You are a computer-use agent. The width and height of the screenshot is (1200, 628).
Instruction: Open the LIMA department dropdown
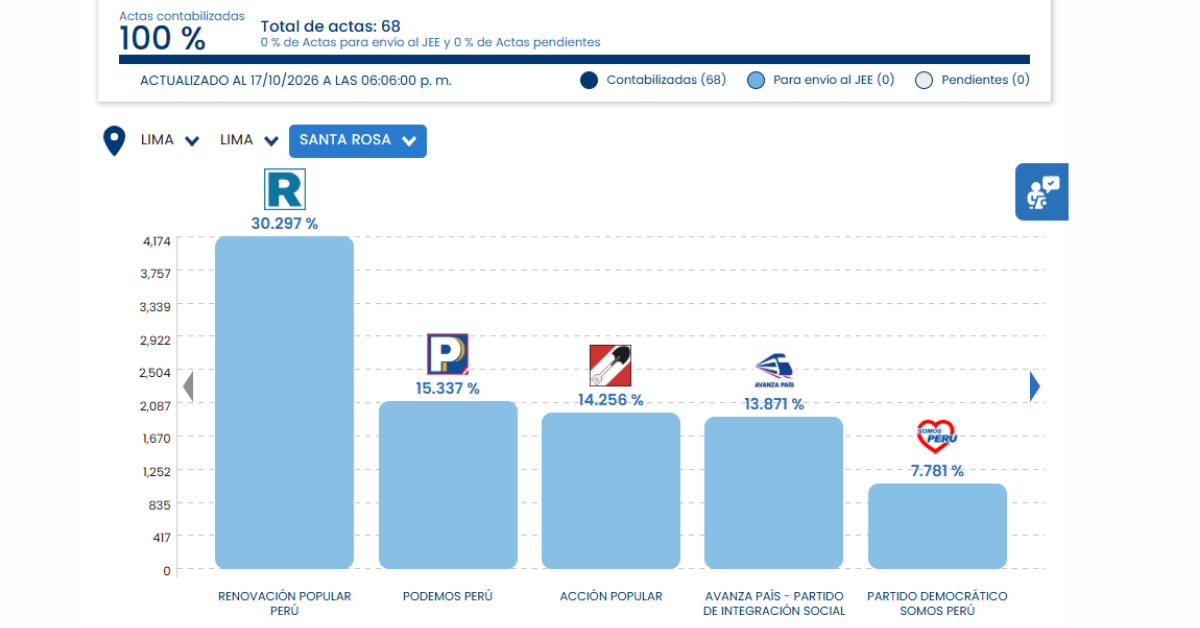tap(171, 140)
